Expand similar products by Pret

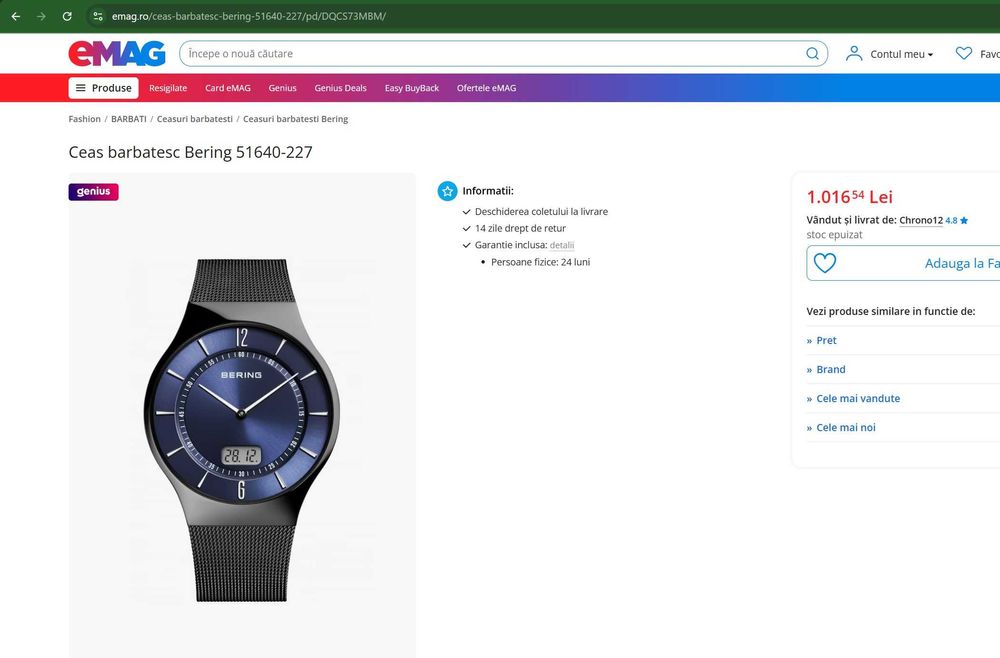pyautogui.click(x=826, y=340)
